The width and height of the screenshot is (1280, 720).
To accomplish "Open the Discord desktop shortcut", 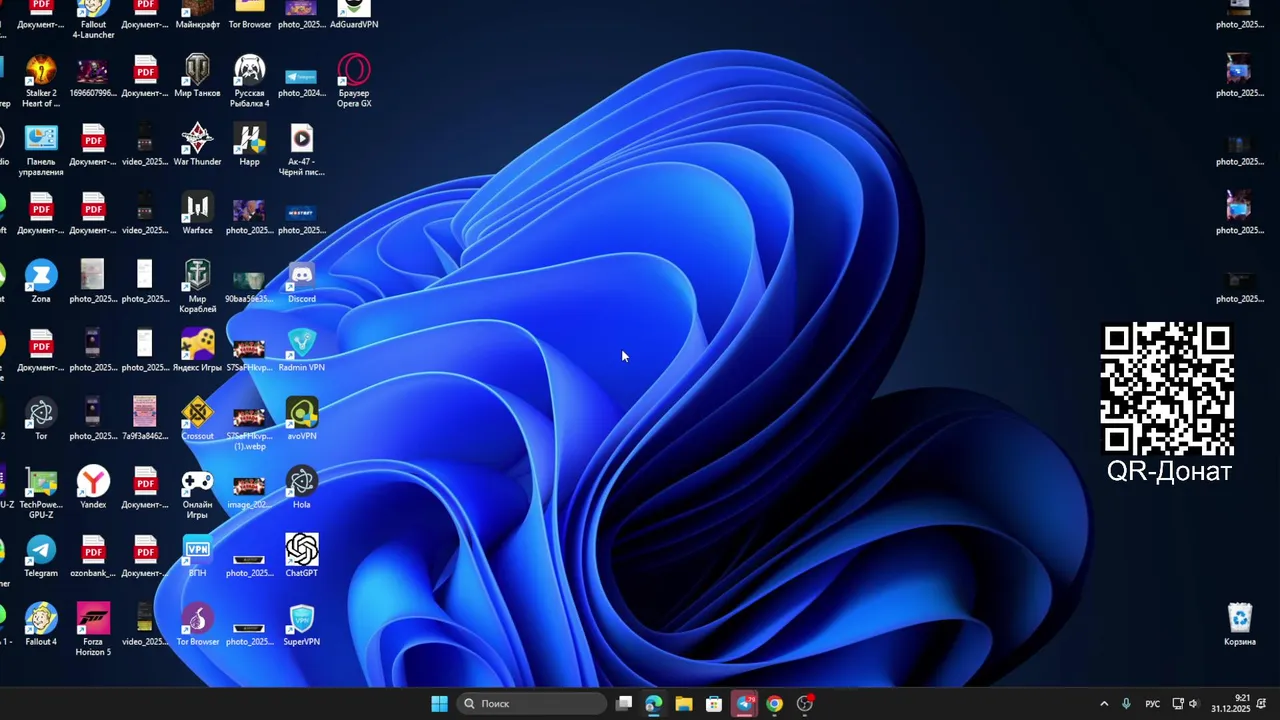I will 301,282.
